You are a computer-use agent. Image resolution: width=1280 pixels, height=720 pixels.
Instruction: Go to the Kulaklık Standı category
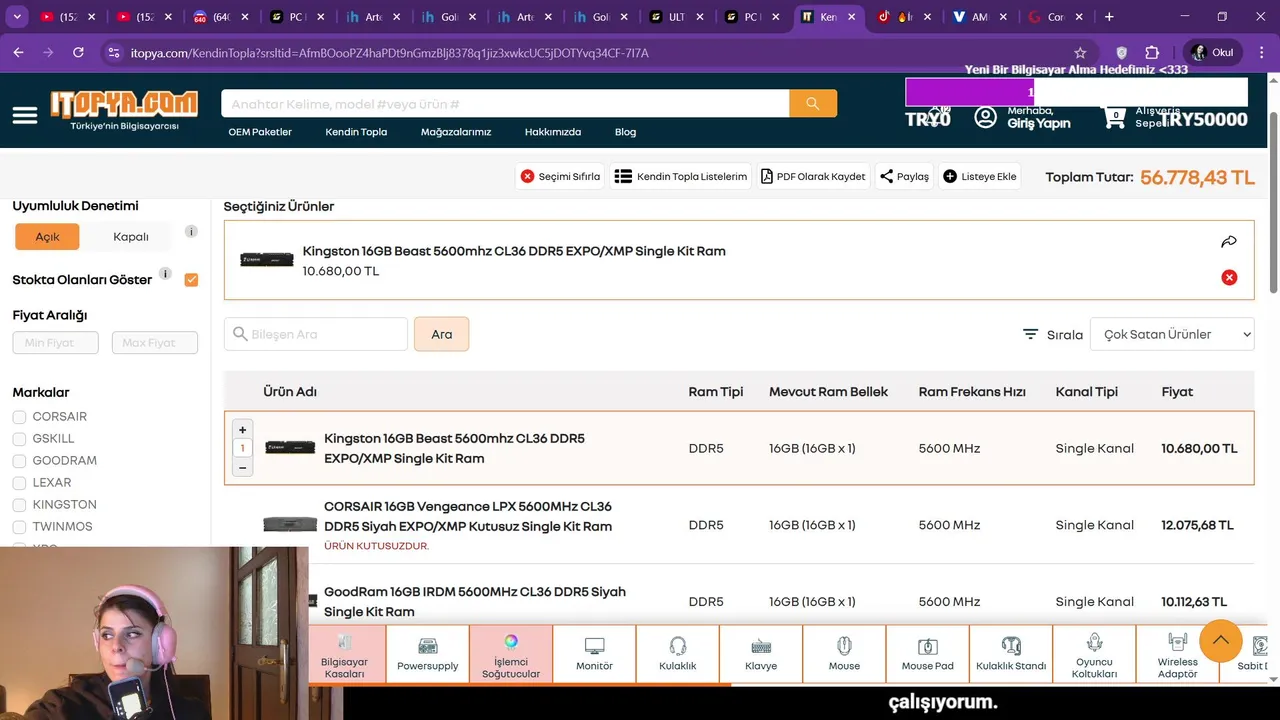point(1011,655)
